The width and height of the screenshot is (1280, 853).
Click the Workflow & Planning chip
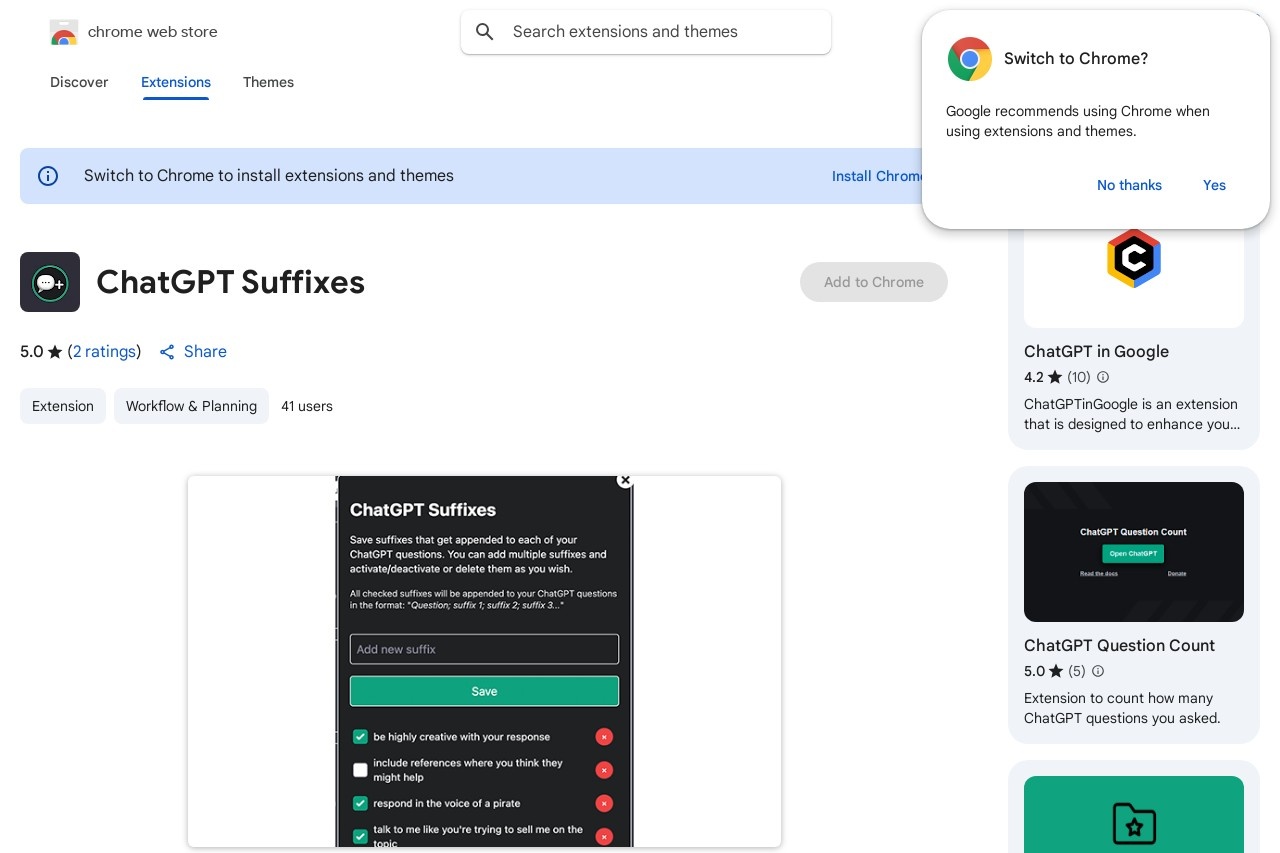[x=191, y=406]
